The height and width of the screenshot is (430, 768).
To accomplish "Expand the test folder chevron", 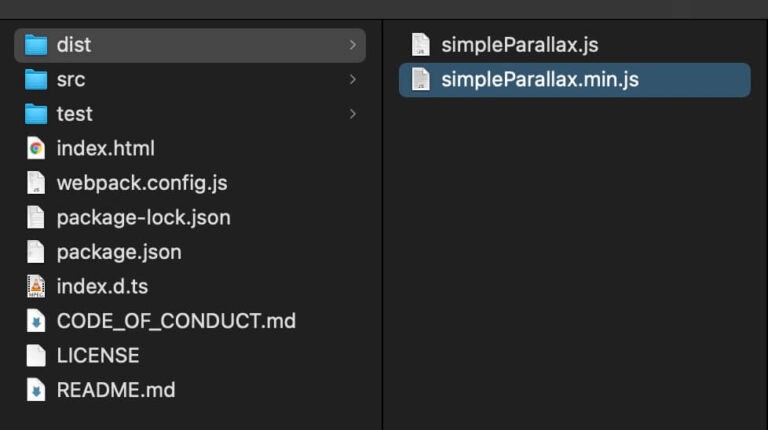I will click(353, 114).
